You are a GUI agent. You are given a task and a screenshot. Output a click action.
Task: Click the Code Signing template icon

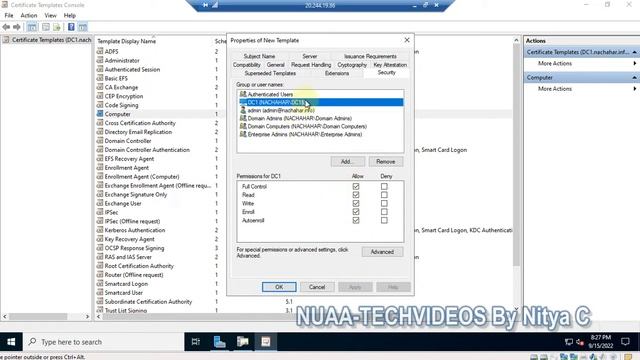click(x=100, y=105)
